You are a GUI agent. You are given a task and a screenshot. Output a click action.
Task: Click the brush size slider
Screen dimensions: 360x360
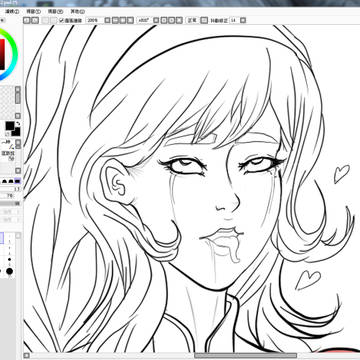10,189
